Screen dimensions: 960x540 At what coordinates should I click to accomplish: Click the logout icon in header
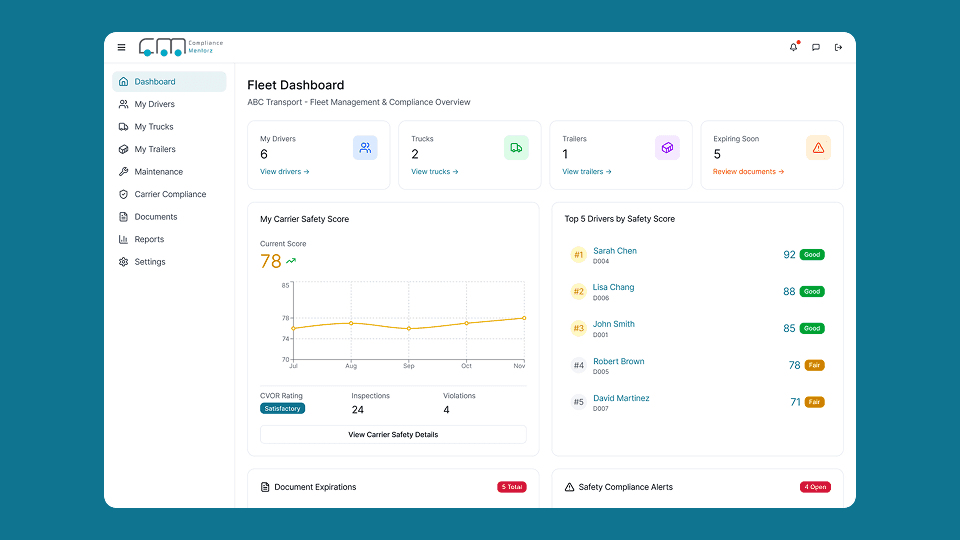pos(838,47)
